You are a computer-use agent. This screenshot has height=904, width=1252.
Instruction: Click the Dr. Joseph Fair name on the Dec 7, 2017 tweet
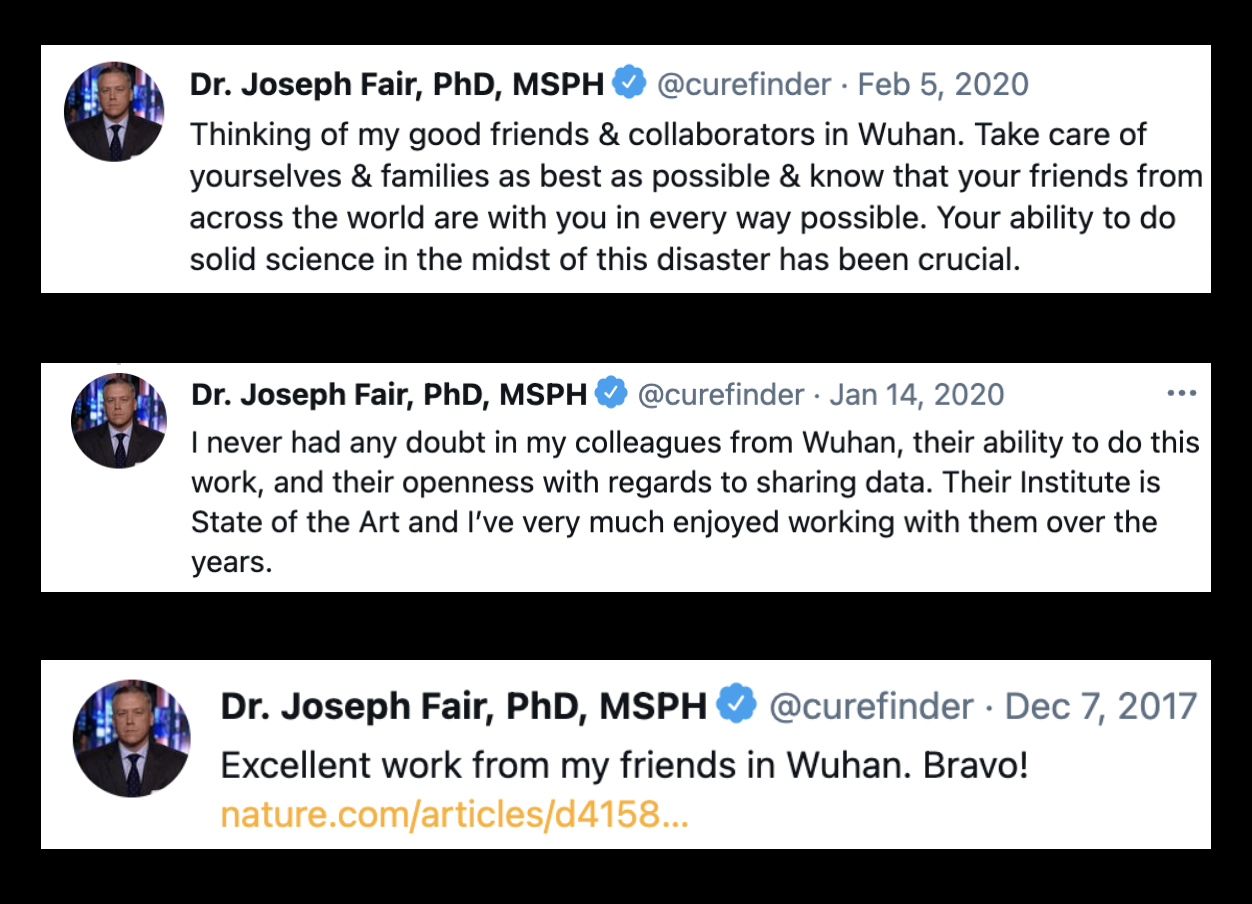[463, 707]
